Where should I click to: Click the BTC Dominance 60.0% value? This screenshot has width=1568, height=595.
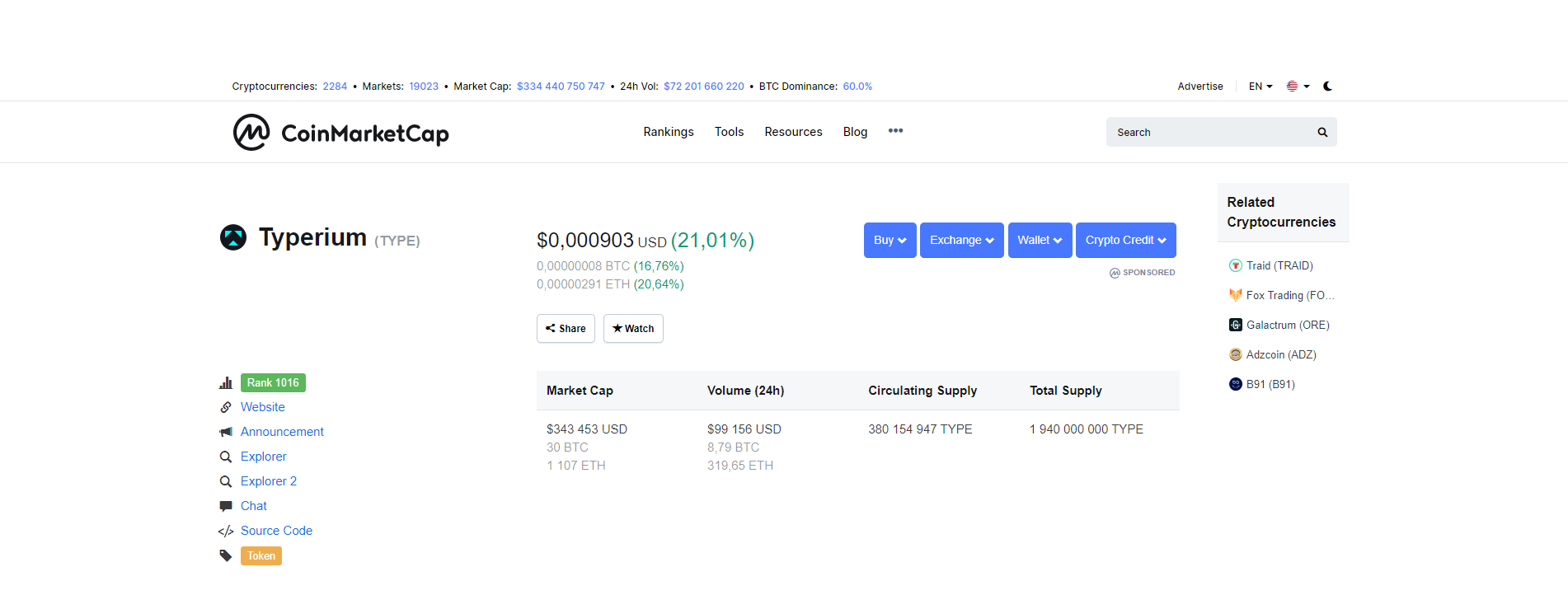pos(857,86)
